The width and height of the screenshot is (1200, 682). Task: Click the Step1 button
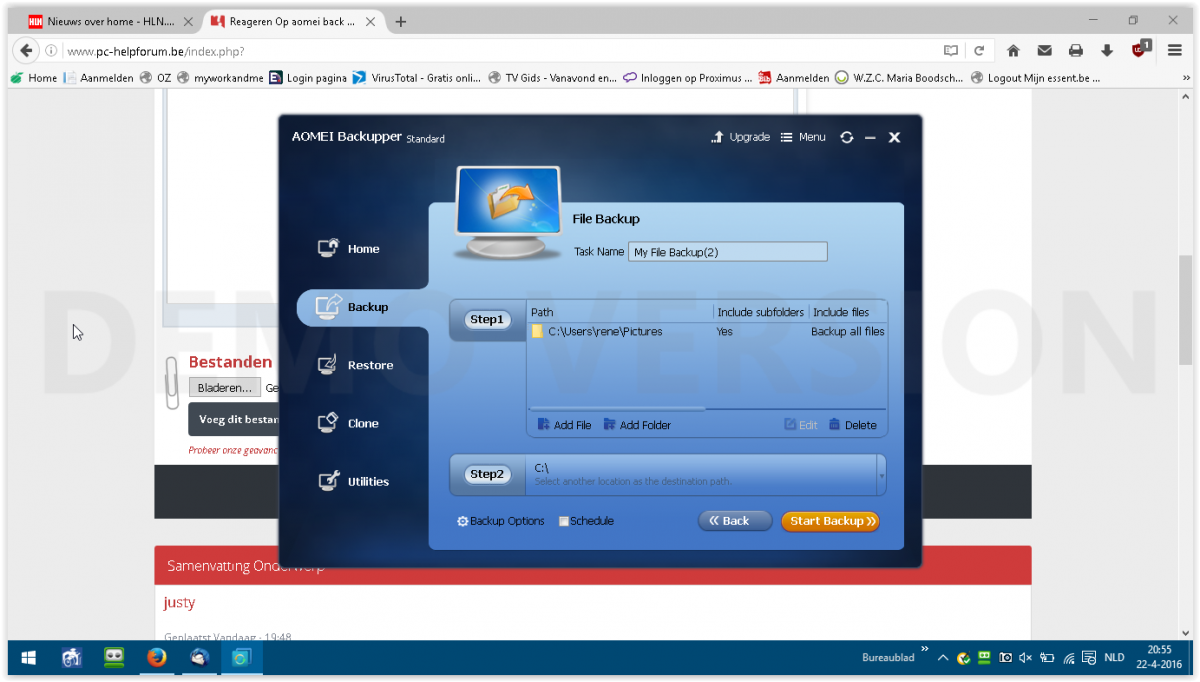point(487,320)
